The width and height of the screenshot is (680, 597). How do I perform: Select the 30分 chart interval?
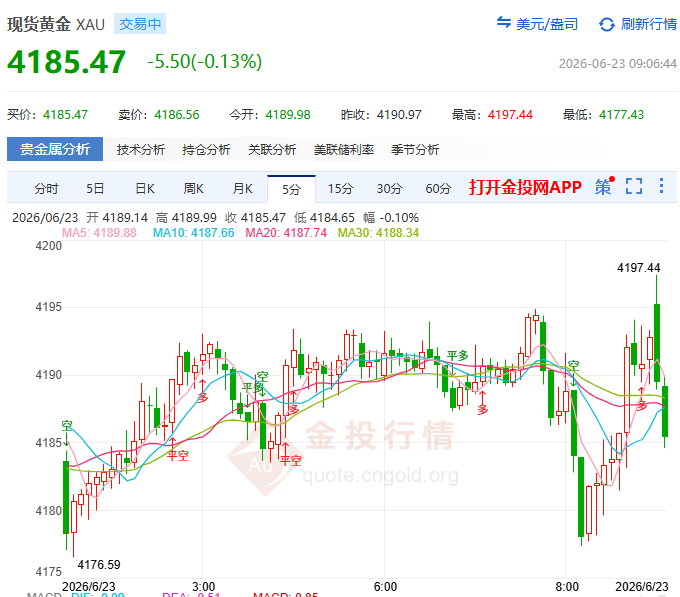point(389,189)
